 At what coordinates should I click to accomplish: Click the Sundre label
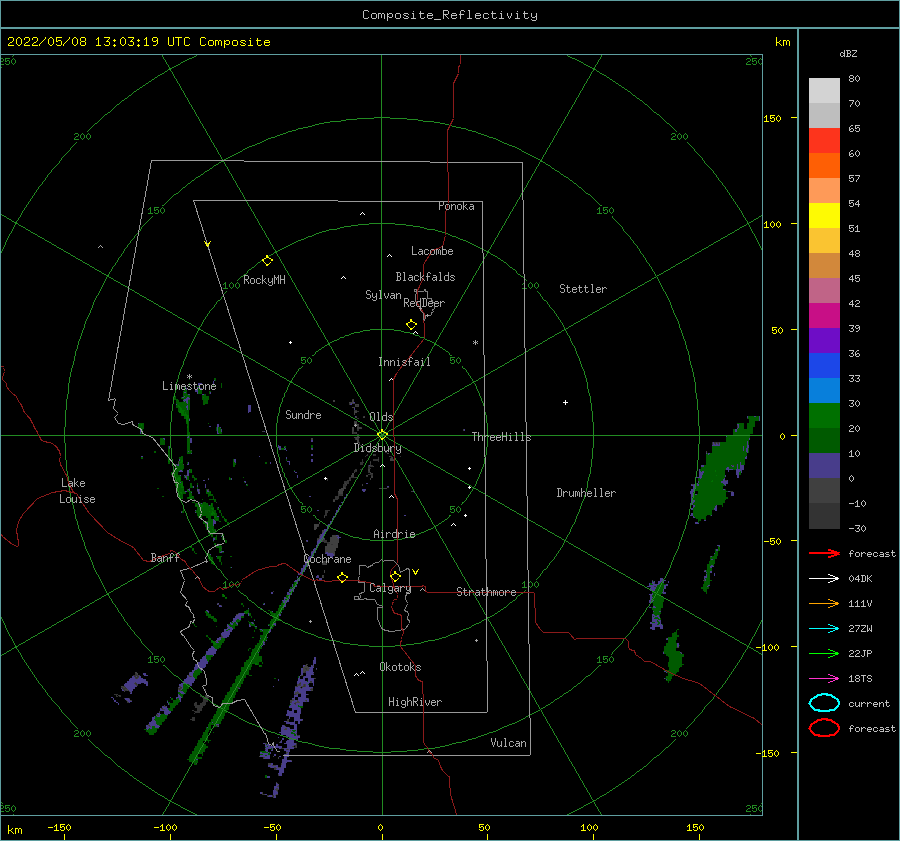[303, 414]
